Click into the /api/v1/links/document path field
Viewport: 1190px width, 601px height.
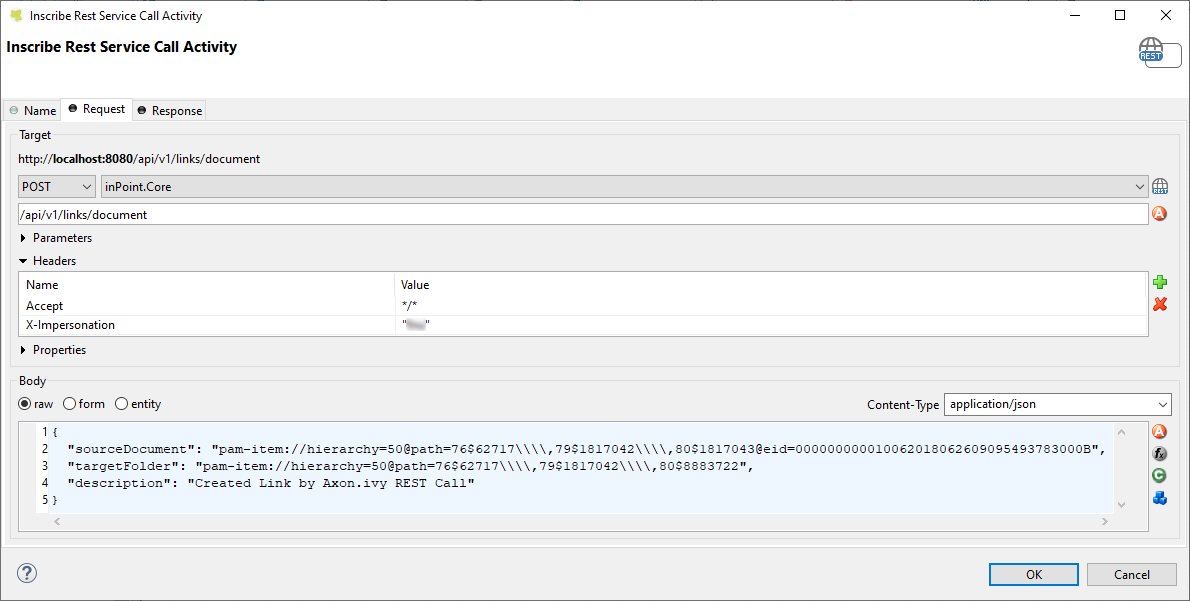click(x=583, y=214)
